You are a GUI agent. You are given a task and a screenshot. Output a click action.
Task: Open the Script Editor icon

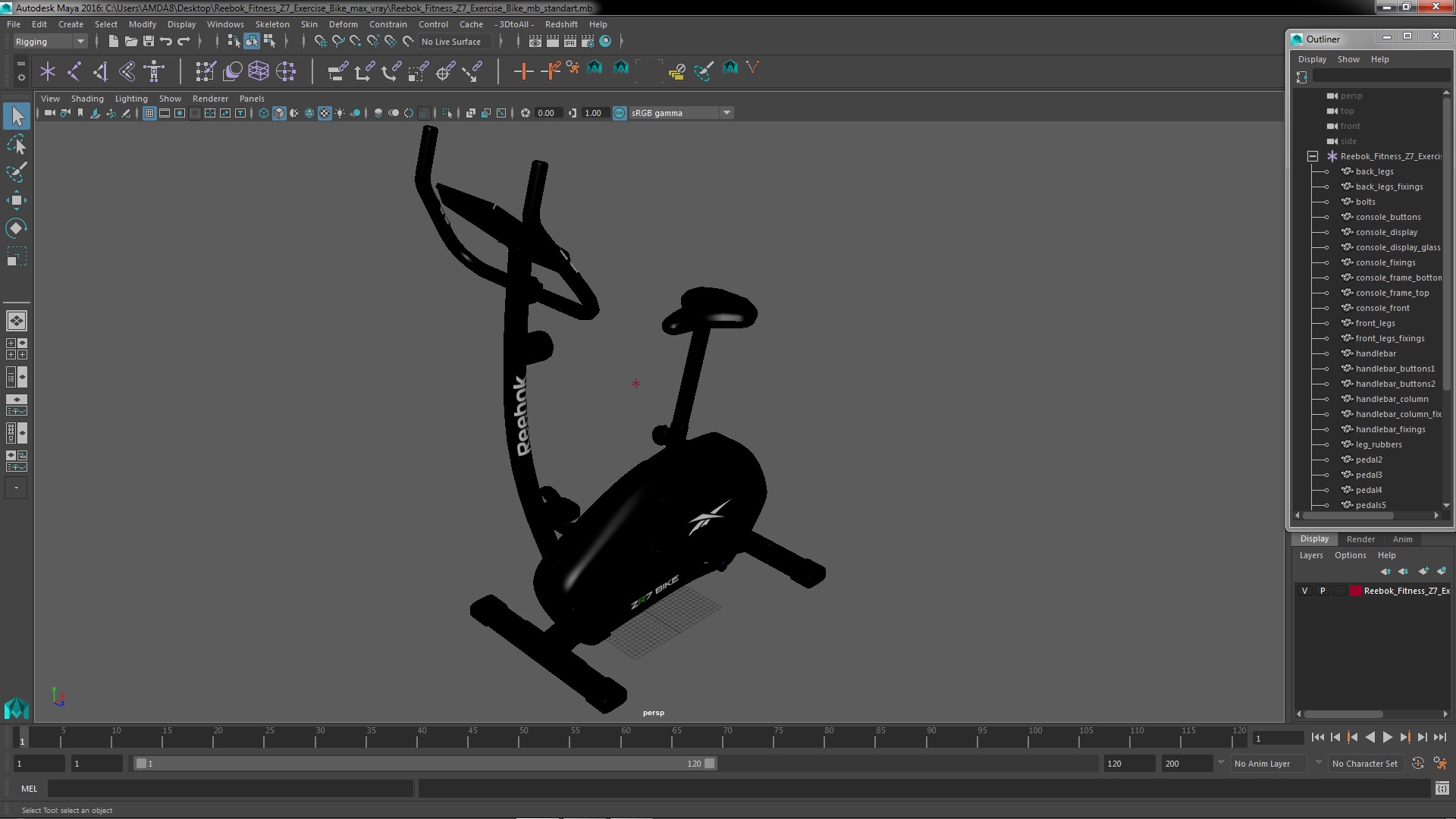pos(1442,789)
